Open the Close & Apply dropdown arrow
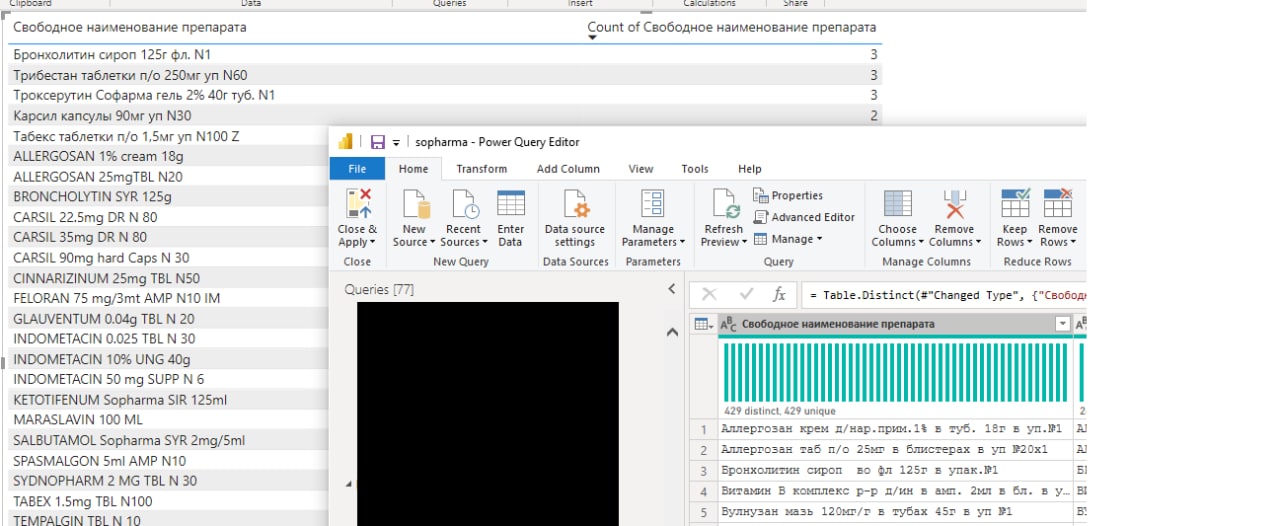Screen dimensions: 1280x526 point(373,243)
